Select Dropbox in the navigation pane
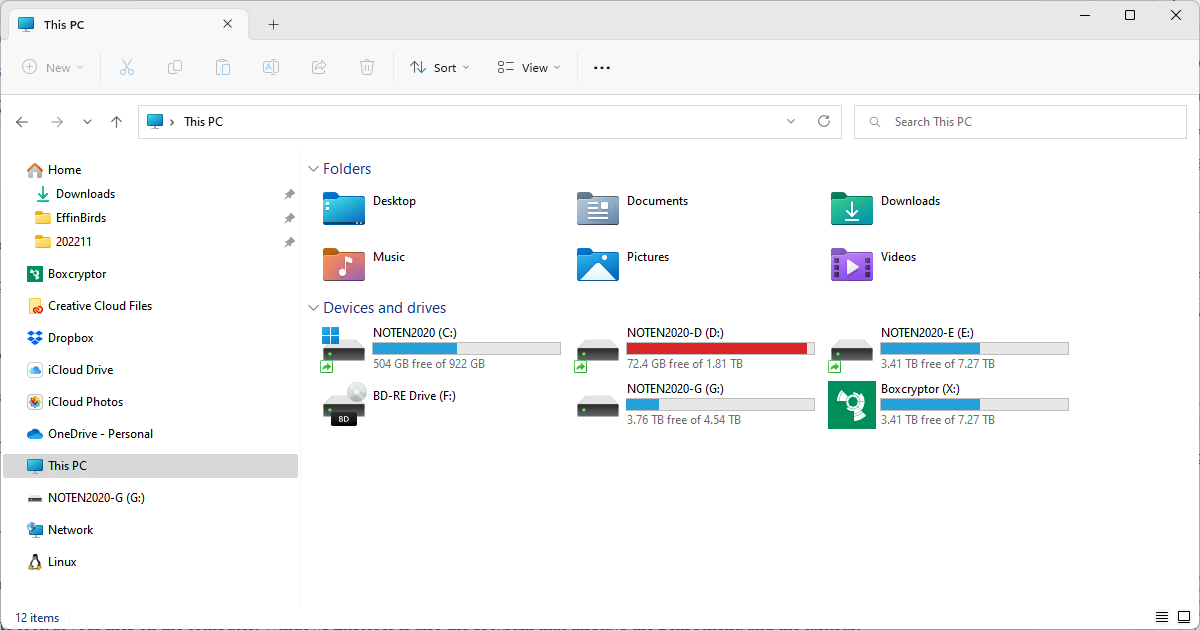Viewport: 1200px width, 630px height. [x=70, y=338]
